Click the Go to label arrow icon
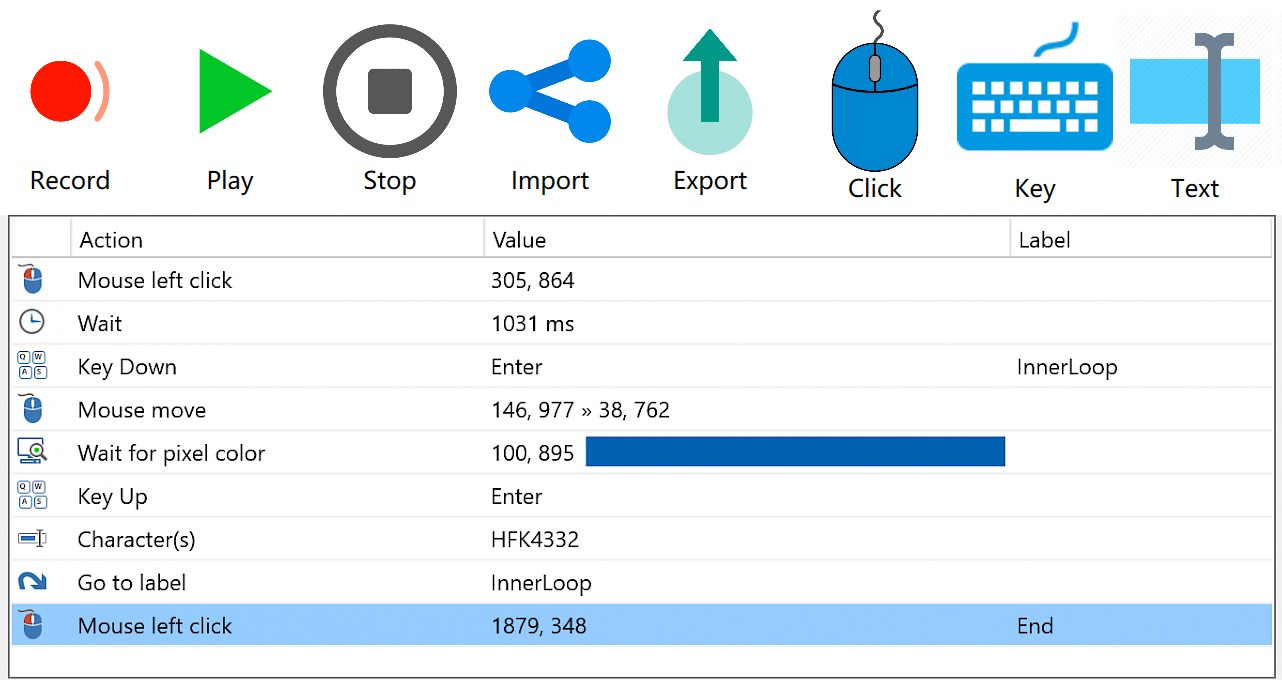This screenshot has height=680, width=1282. pyautogui.click(x=32, y=582)
